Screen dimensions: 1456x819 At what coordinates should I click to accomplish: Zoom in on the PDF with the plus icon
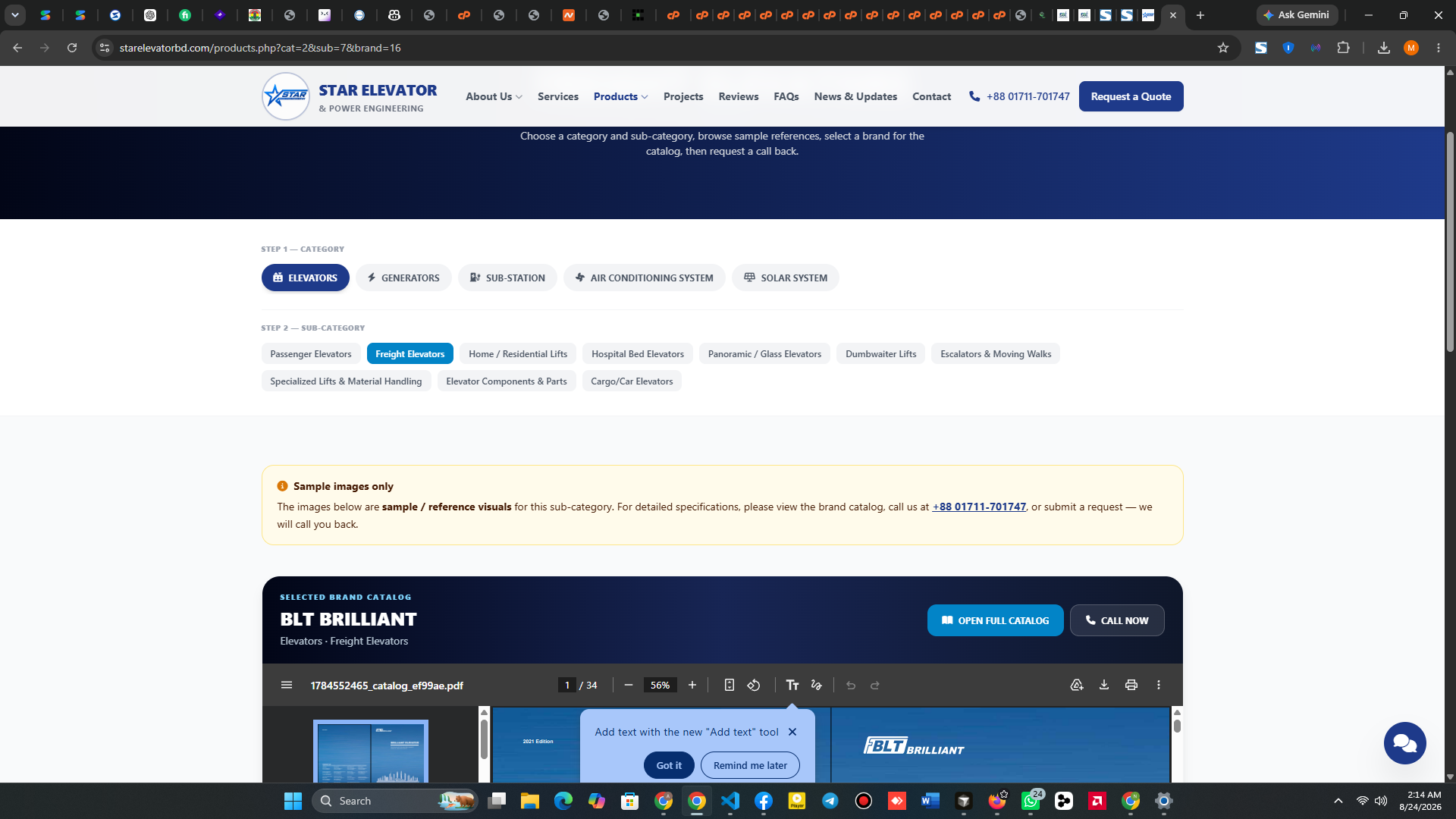click(692, 685)
